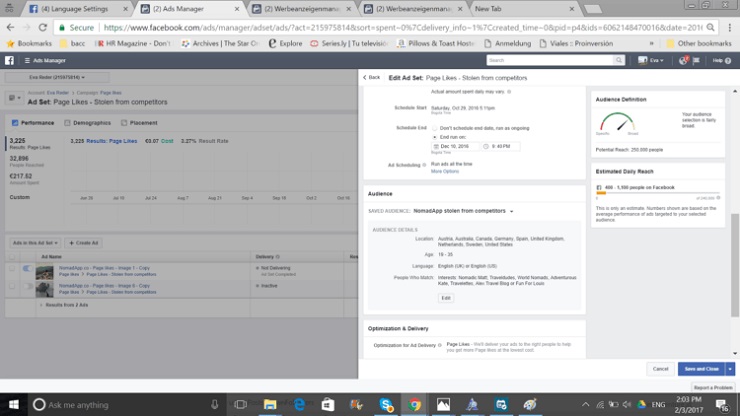Open Task View in the taskbar
This screenshot has height=416, width=740.
(x=241, y=405)
